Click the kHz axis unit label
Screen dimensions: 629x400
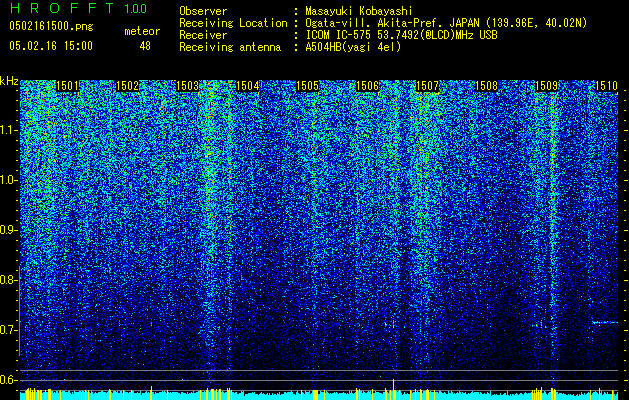pyautogui.click(x=9, y=81)
